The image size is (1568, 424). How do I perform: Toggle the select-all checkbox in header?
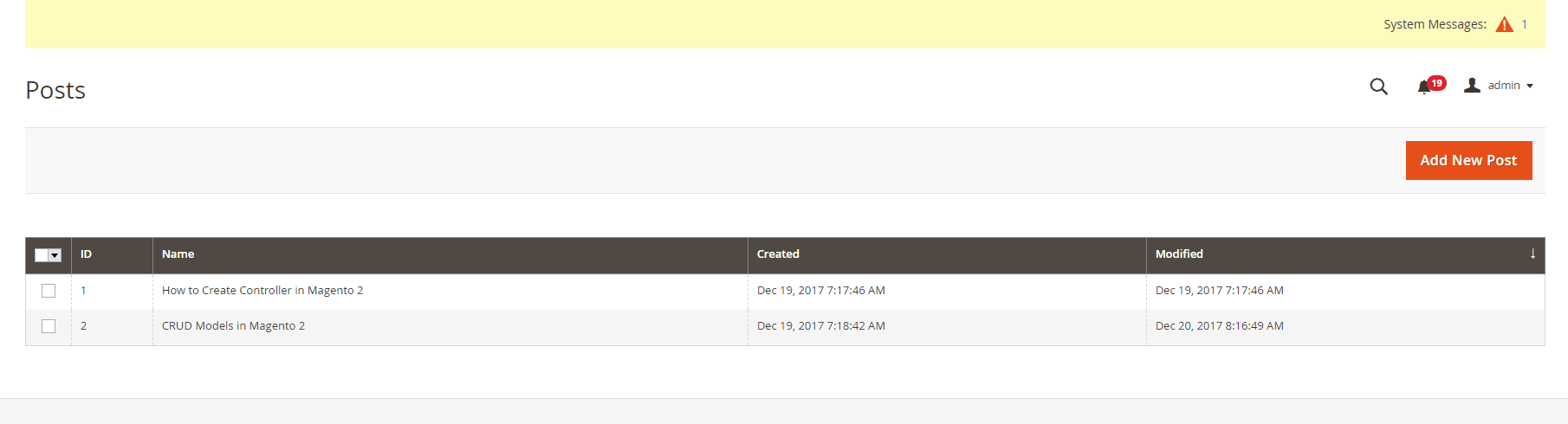click(x=42, y=254)
